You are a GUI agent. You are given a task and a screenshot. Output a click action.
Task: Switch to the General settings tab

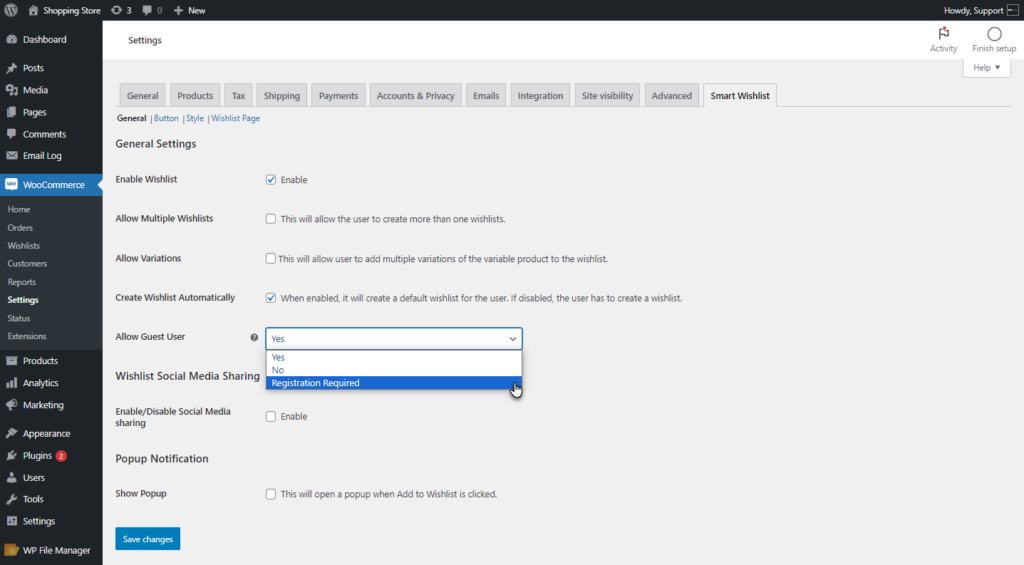pos(142,95)
